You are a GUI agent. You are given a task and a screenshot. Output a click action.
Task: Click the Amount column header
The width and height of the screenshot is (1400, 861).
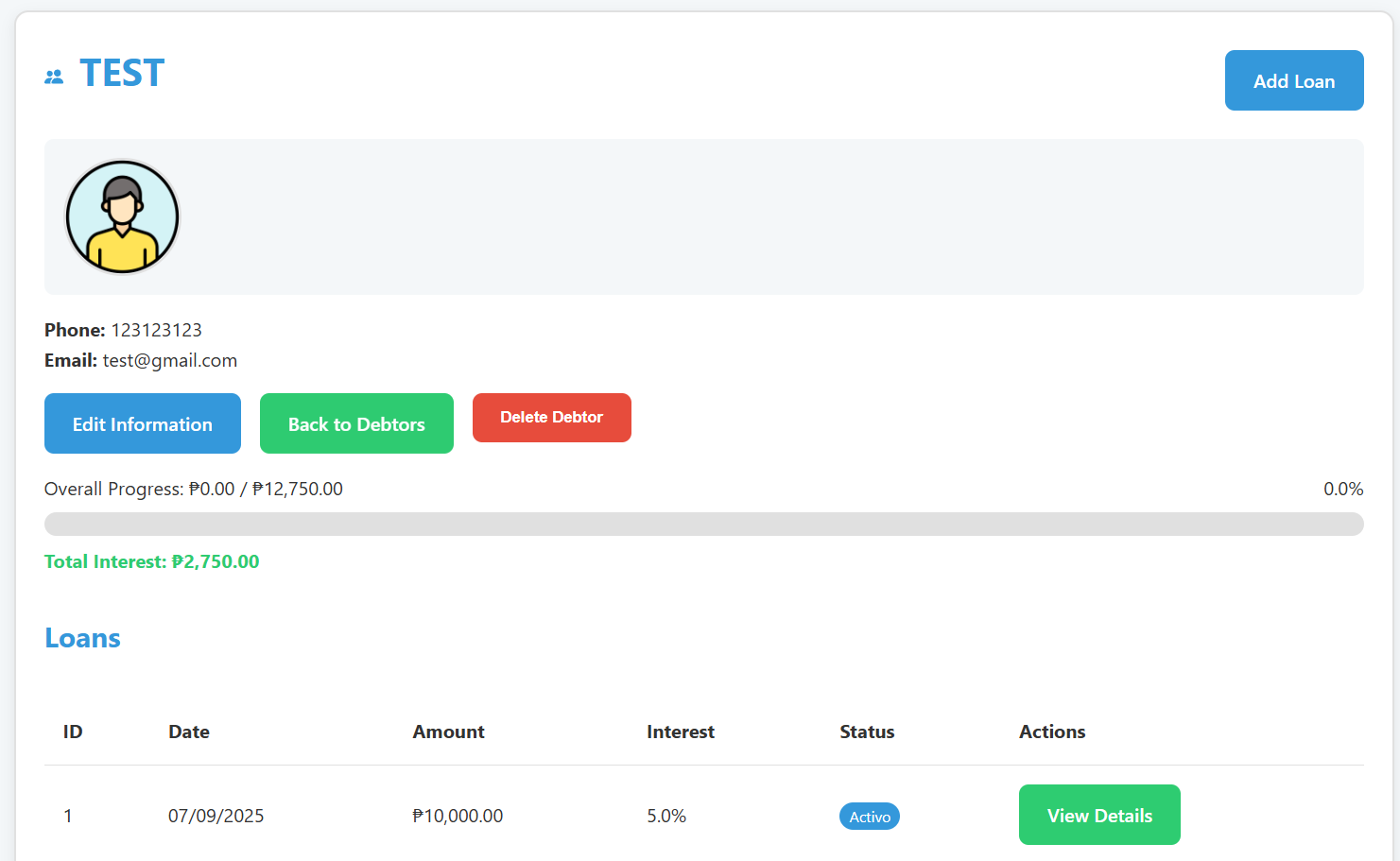(x=449, y=732)
